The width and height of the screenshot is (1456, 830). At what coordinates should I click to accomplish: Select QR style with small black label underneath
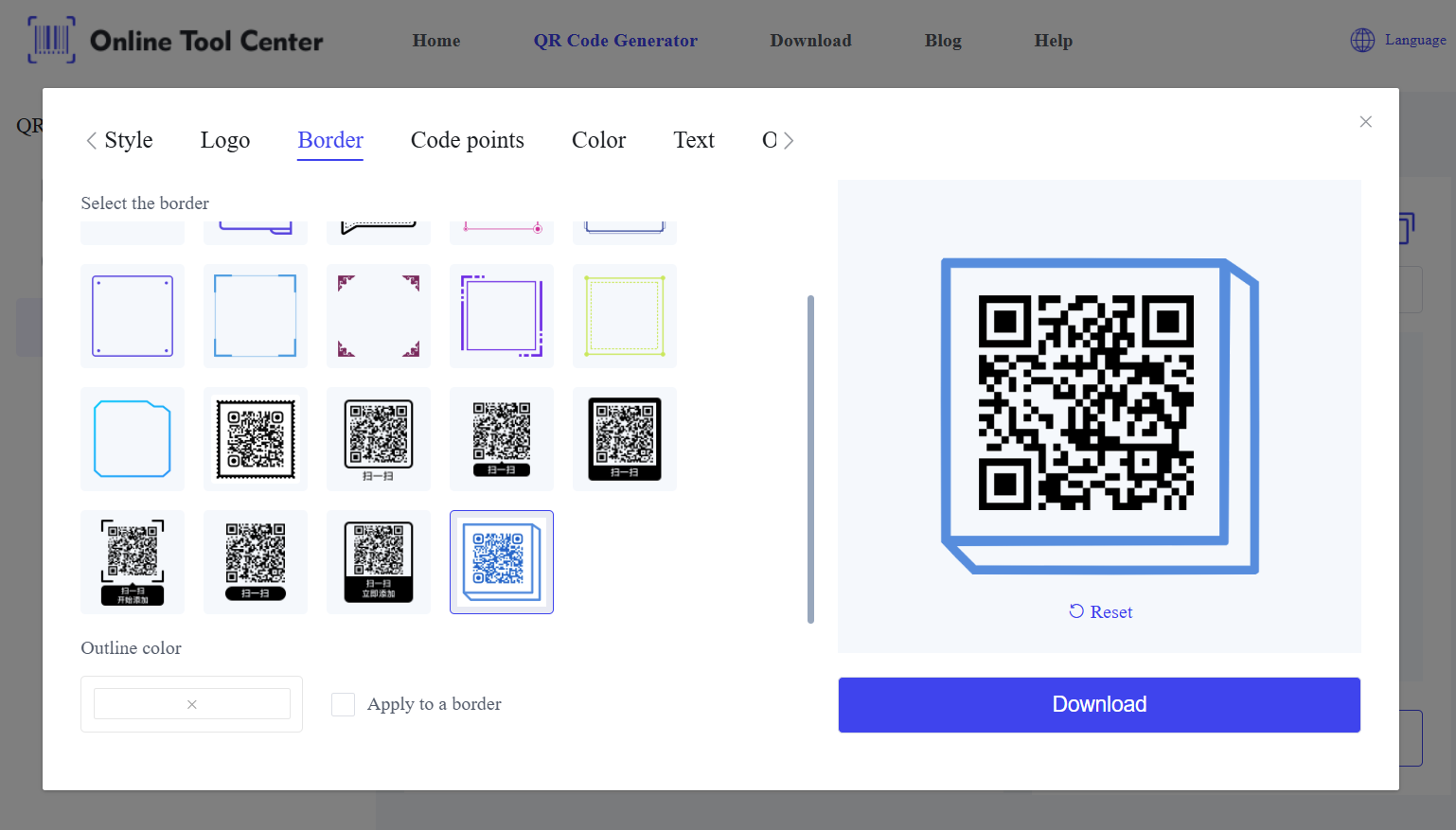(x=502, y=439)
